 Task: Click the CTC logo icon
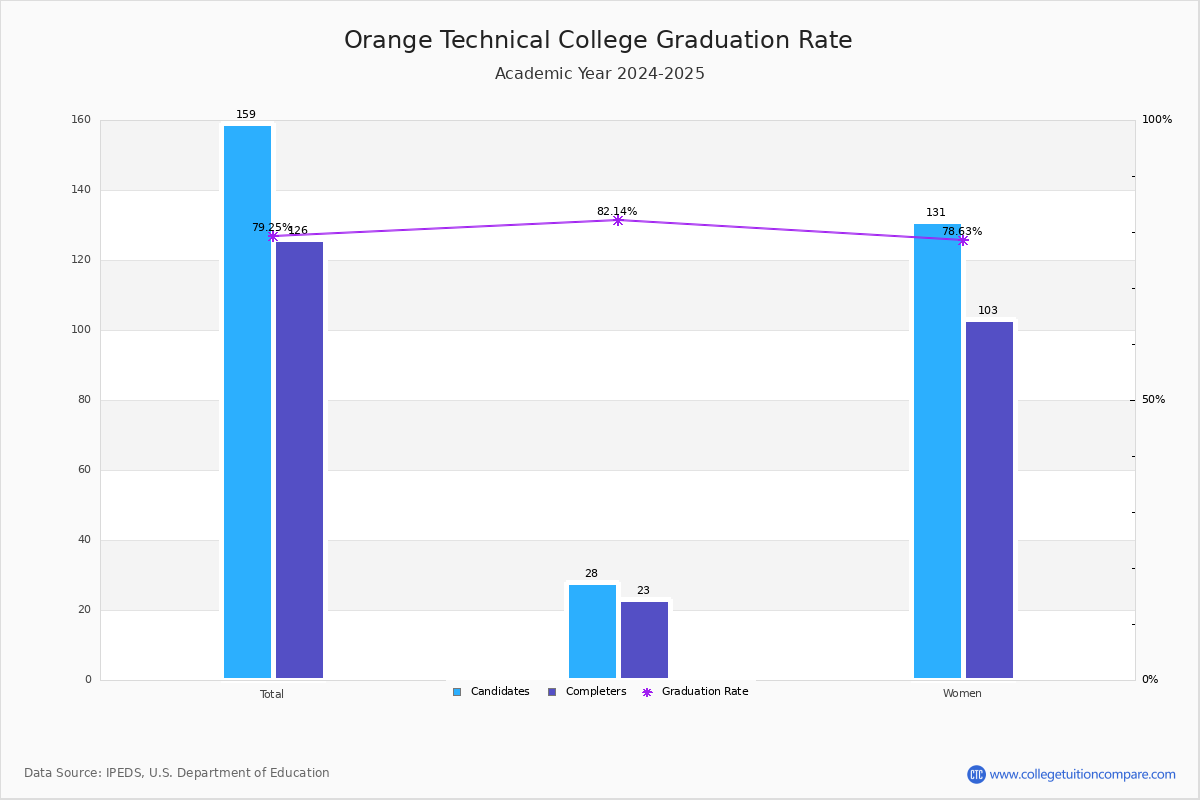[976, 774]
